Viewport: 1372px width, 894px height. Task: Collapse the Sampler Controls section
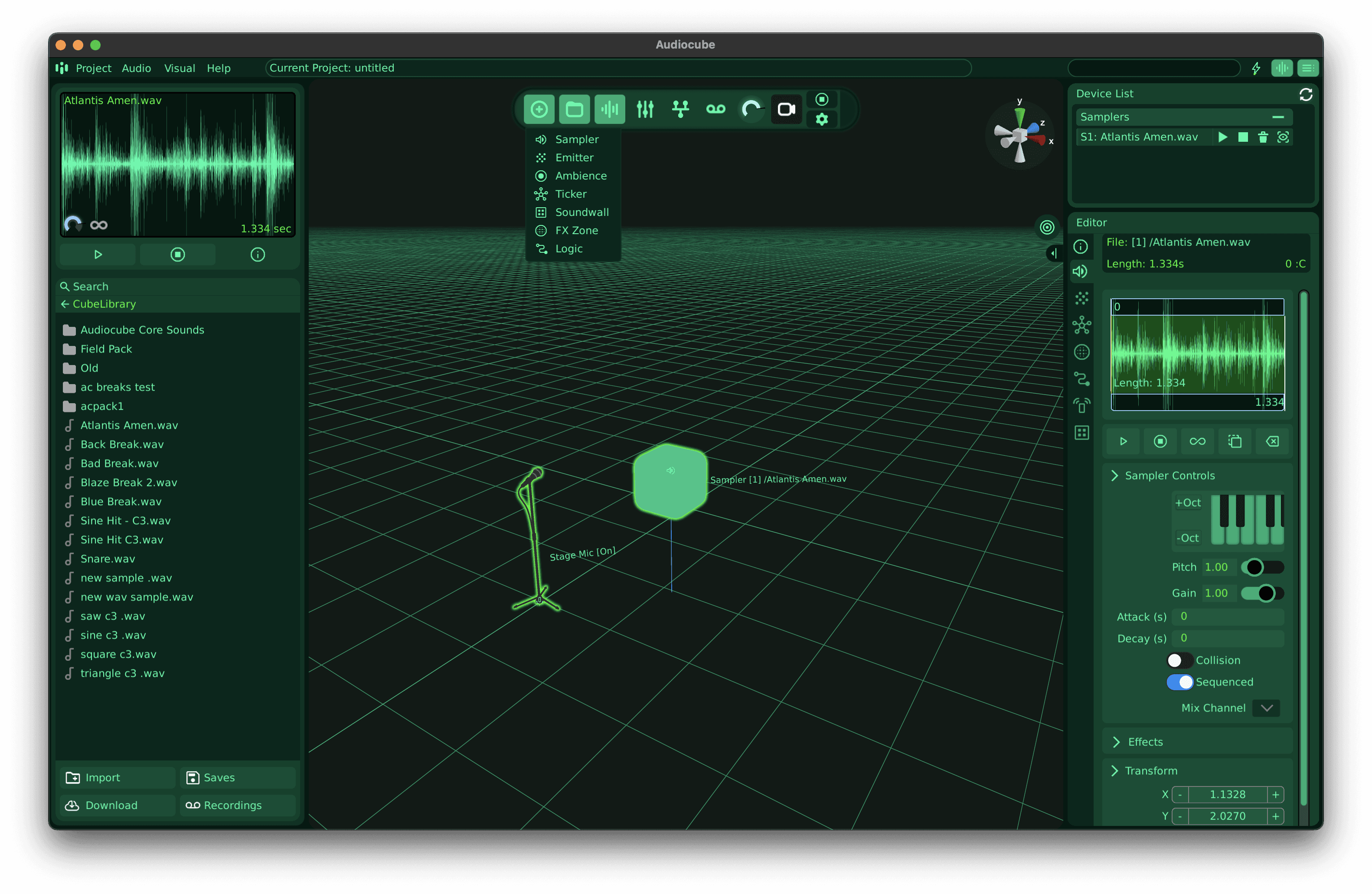pos(1114,476)
